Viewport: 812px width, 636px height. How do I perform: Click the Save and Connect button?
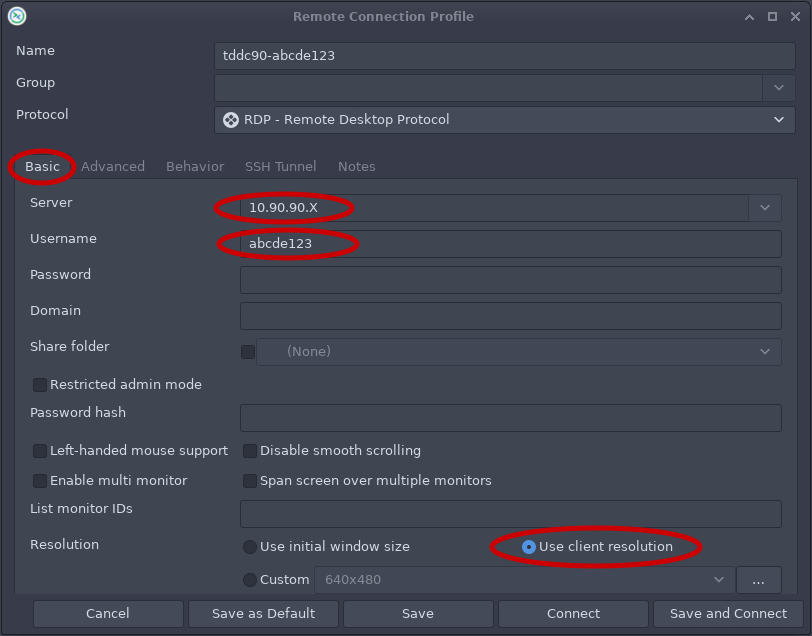pyautogui.click(x=728, y=614)
